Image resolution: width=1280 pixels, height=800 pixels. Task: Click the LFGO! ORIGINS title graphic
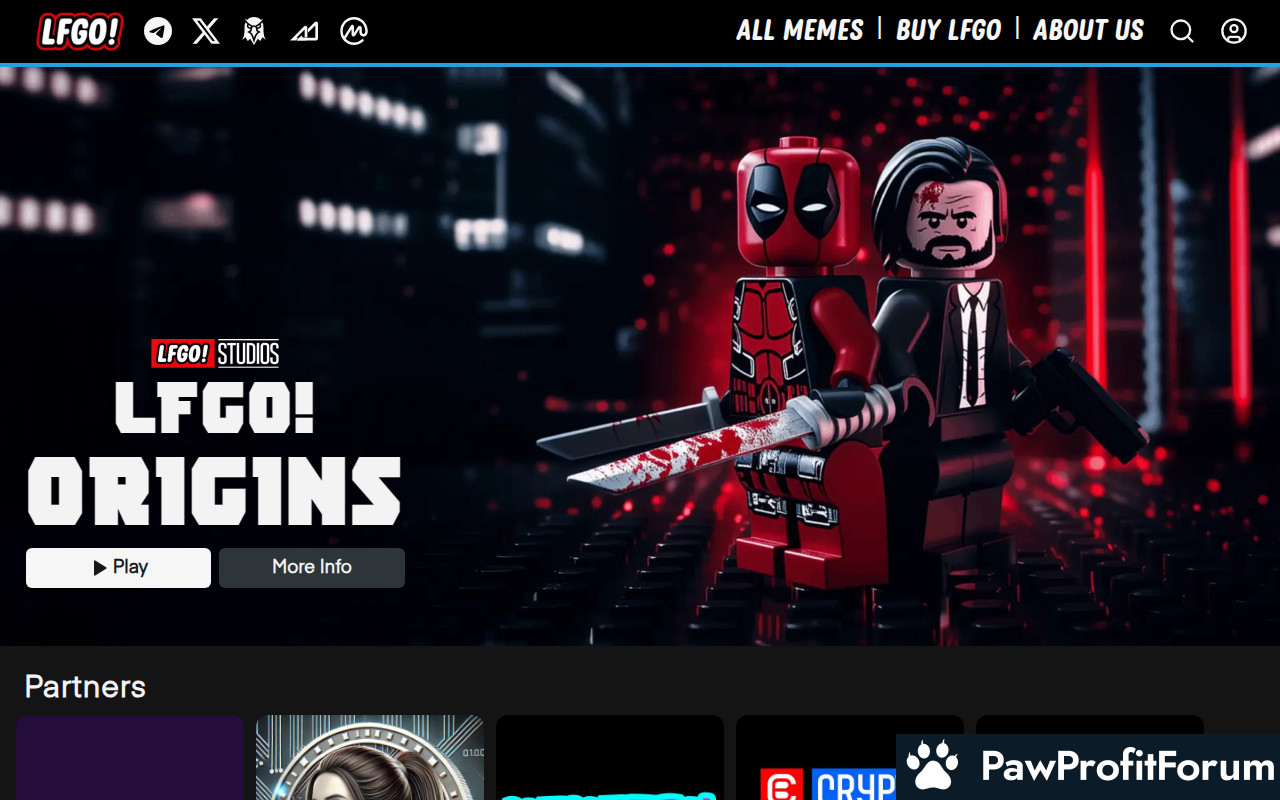click(x=214, y=455)
